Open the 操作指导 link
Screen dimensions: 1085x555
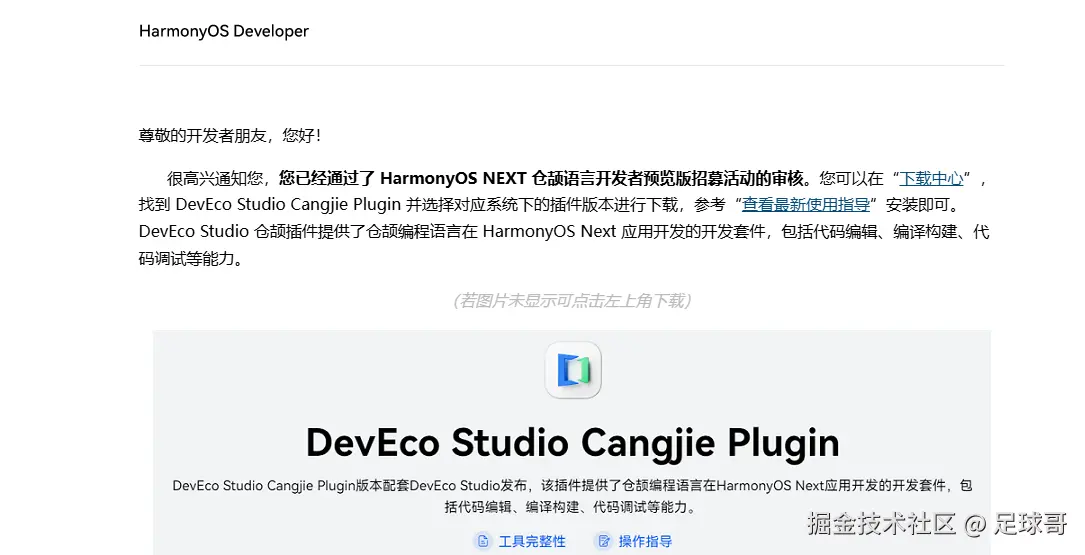click(x=646, y=541)
